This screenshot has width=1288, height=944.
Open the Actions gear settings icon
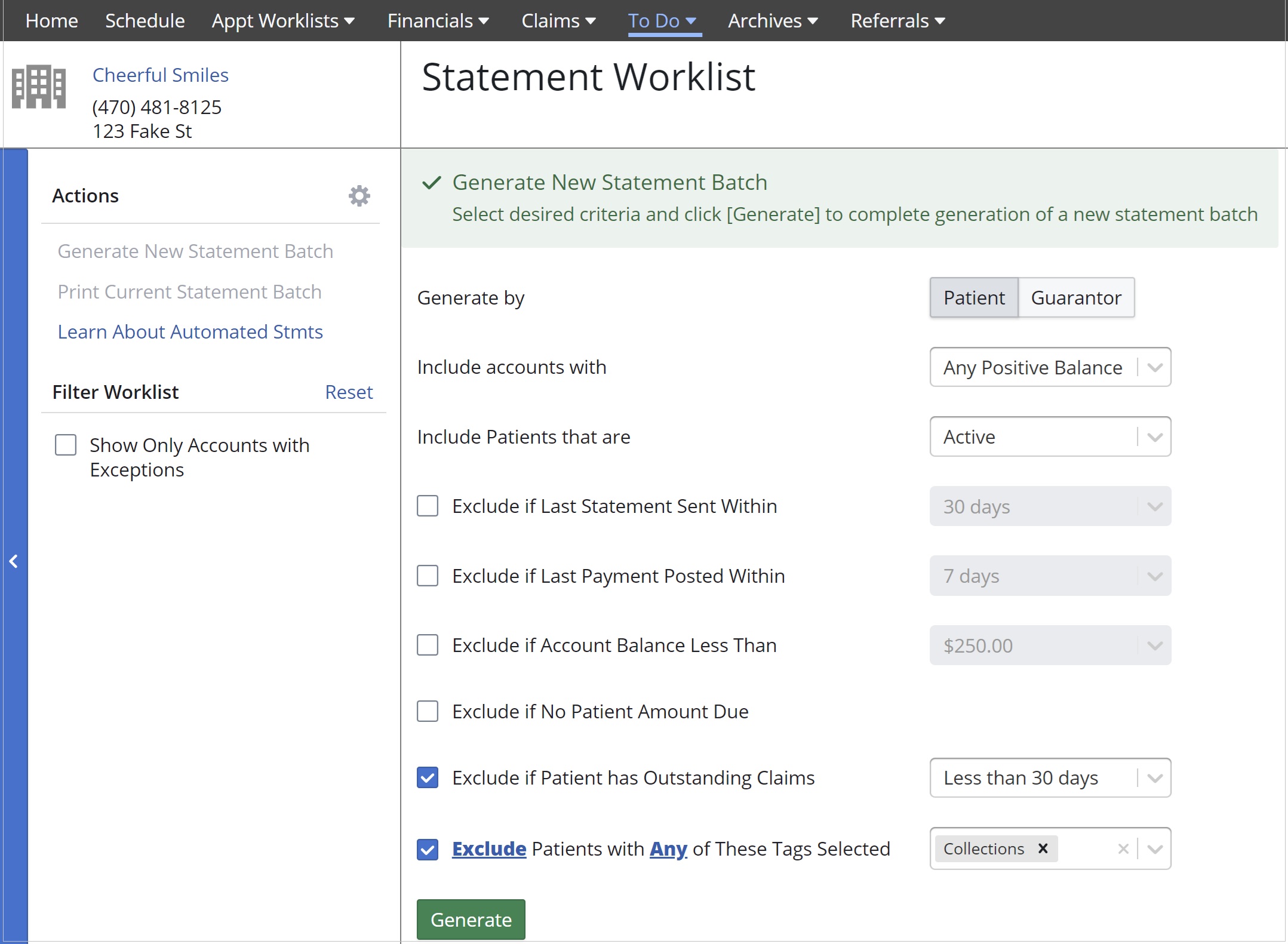point(359,196)
